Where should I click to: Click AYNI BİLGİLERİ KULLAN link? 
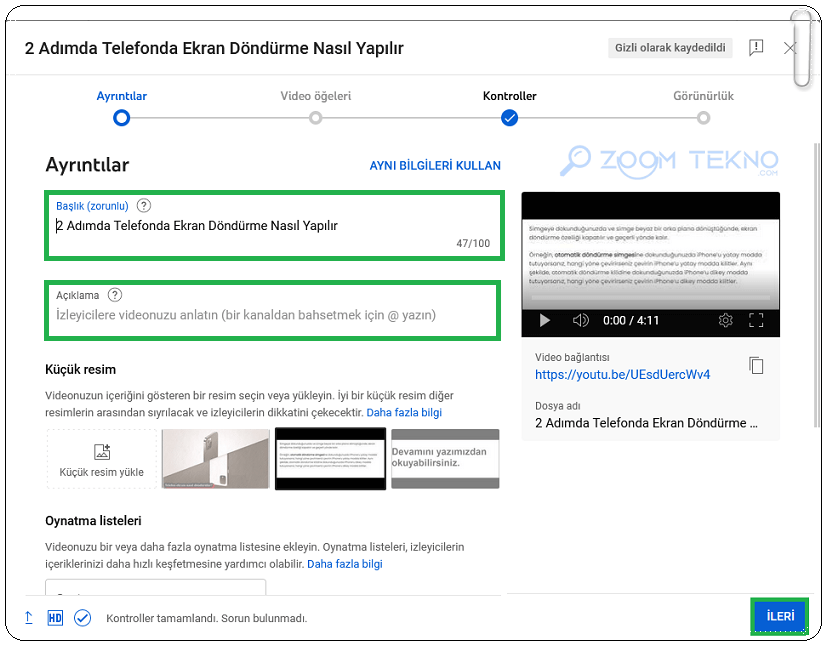coord(435,166)
